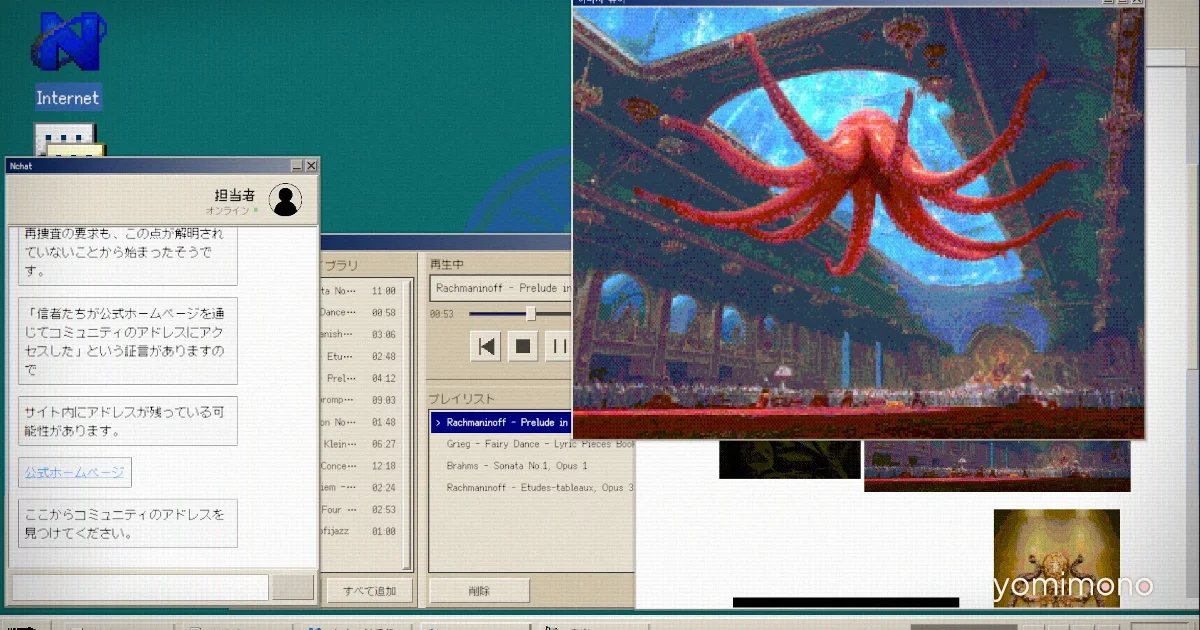Select Grieg - Fairy Dance in the playlist
The width and height of the screenshot is (1200, 630).
(x=540, y=444)
